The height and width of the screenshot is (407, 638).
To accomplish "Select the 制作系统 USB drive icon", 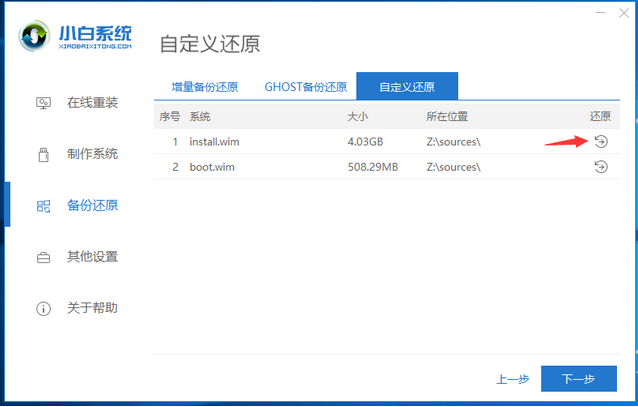I will (x=43, y=154).
